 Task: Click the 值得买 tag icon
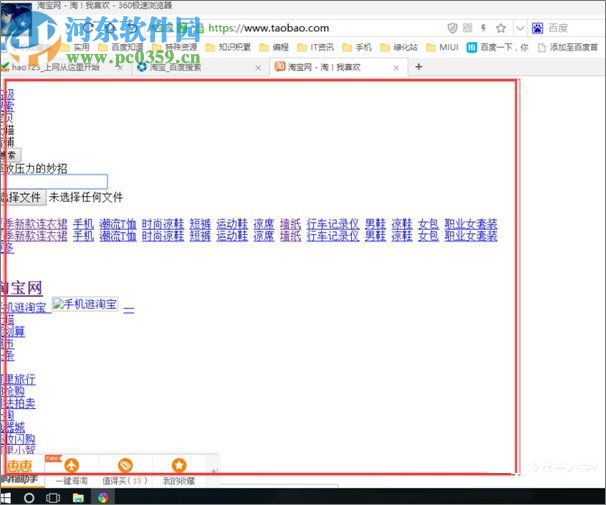click(125, 466)
